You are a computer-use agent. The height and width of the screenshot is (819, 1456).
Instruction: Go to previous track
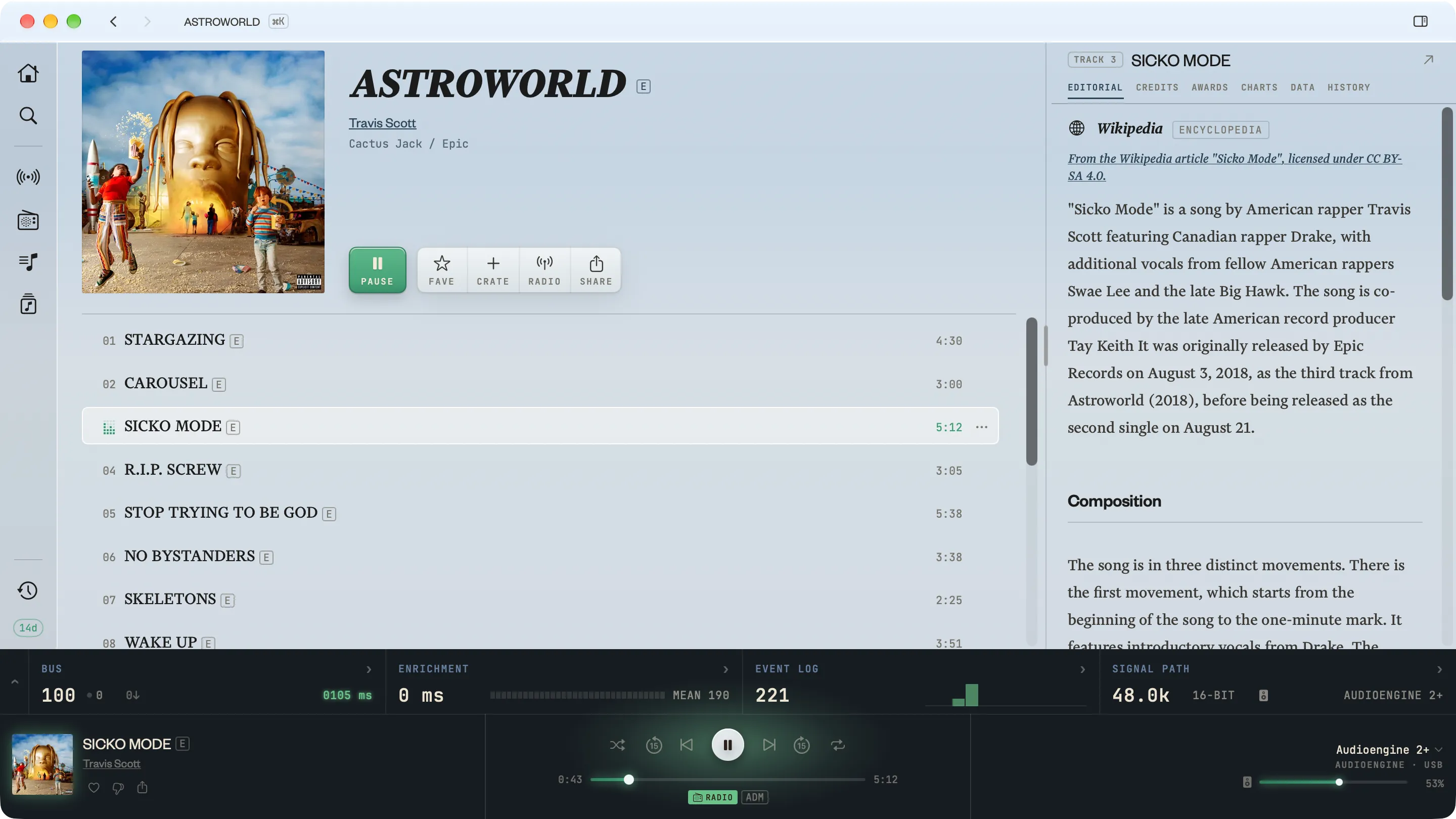pyautogui.click(x=687, y=745)
